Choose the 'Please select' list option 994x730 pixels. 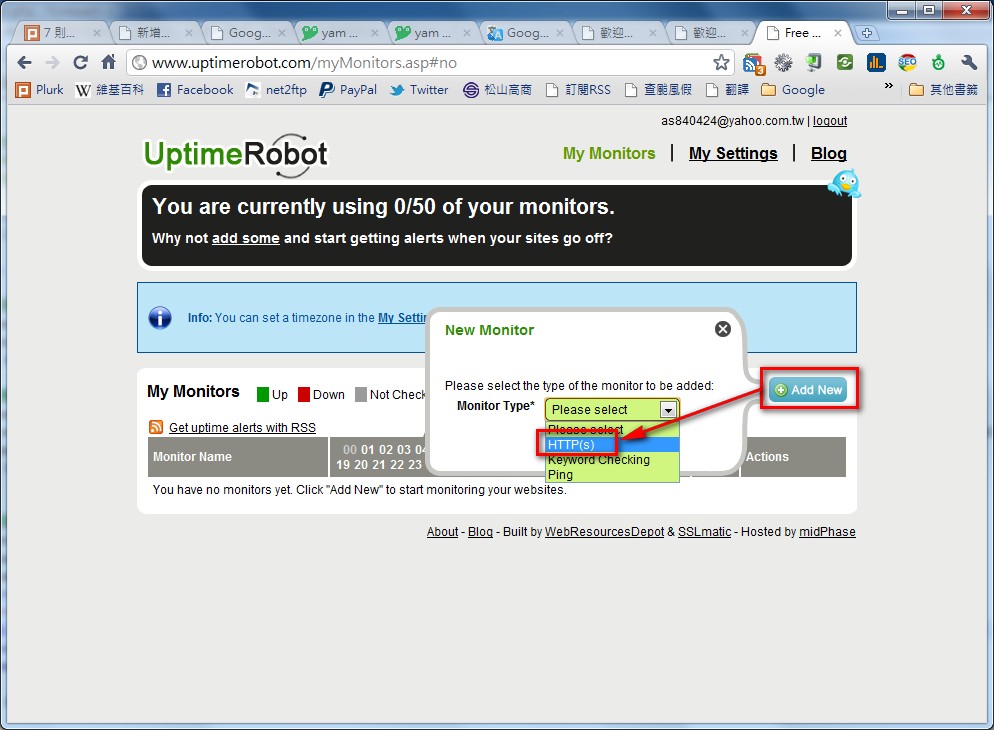(612, 429)
